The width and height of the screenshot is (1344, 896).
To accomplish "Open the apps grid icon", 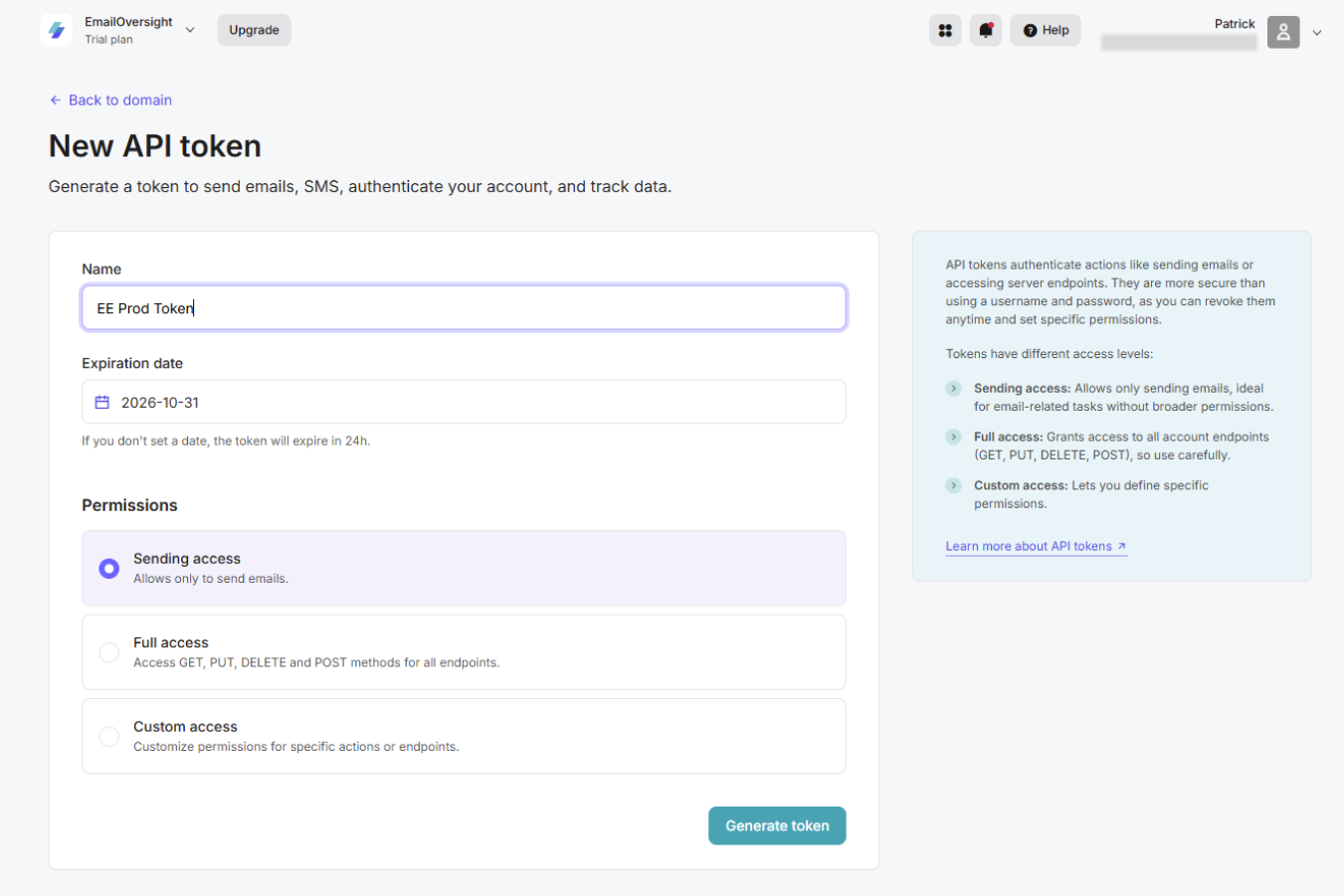I will coord(944,31).
